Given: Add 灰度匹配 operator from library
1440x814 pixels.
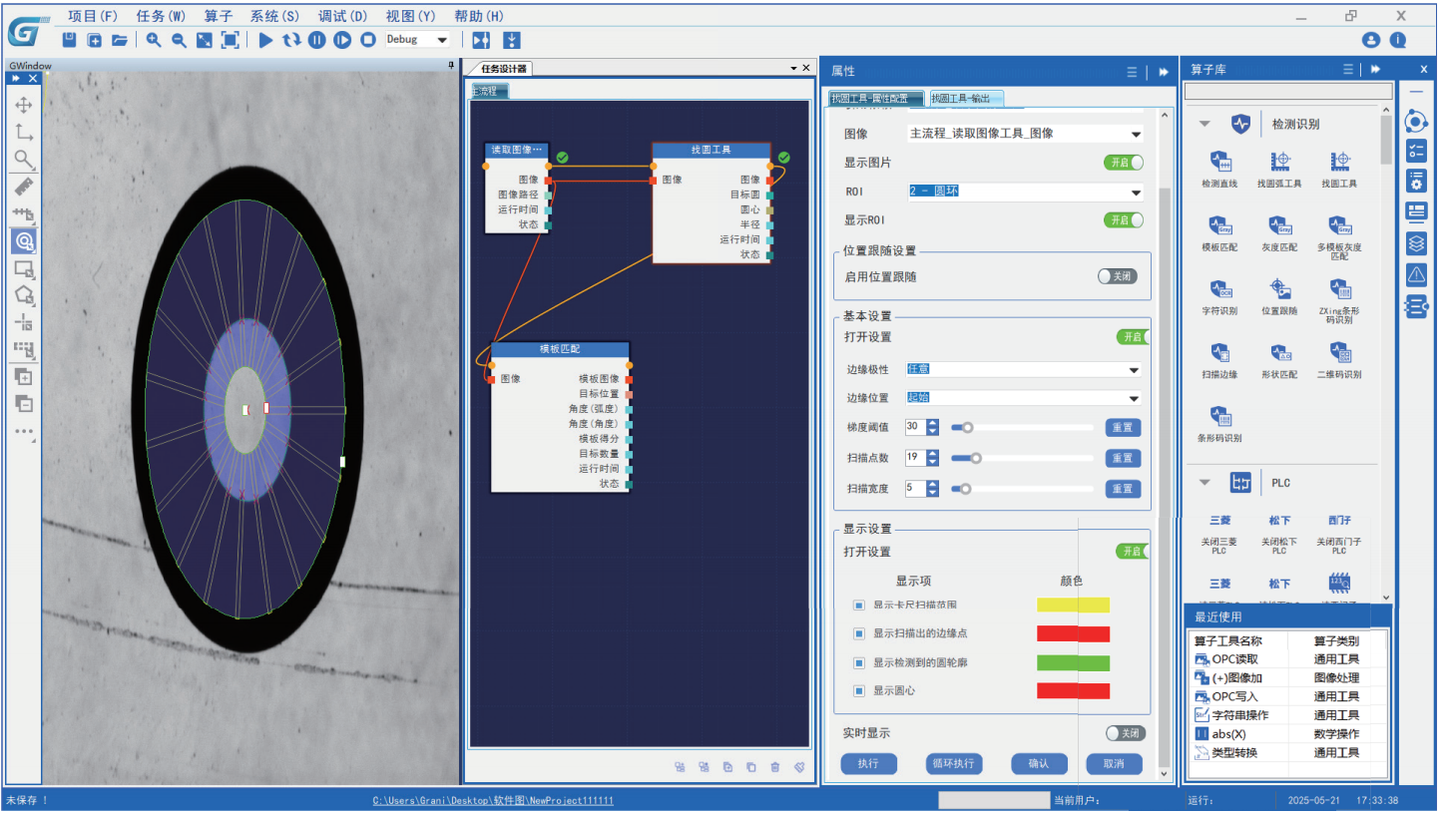Looking at the screenshot, I should [x=1280, y=234].
